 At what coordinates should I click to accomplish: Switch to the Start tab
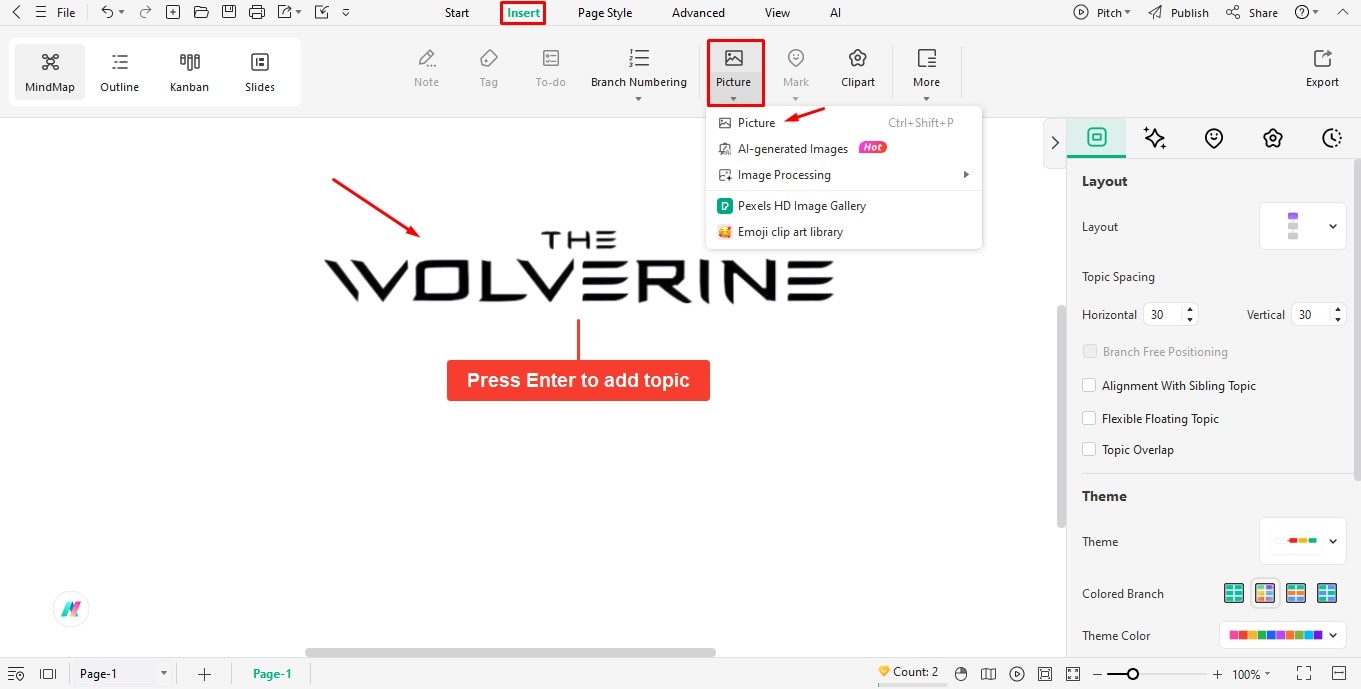tap(457, 13)
